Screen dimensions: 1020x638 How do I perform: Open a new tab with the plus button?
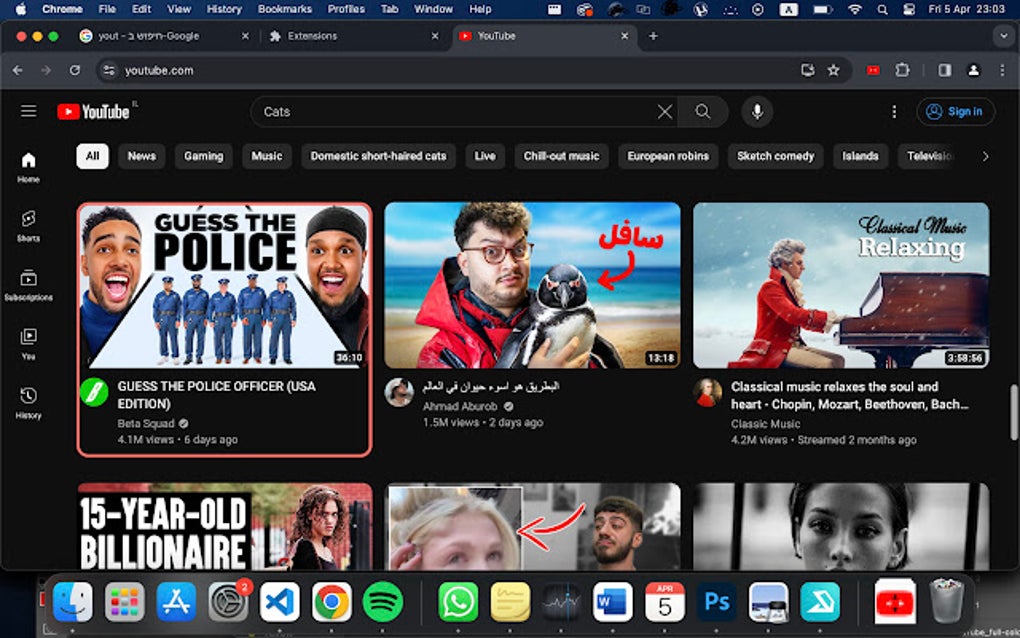pos(652,36)
